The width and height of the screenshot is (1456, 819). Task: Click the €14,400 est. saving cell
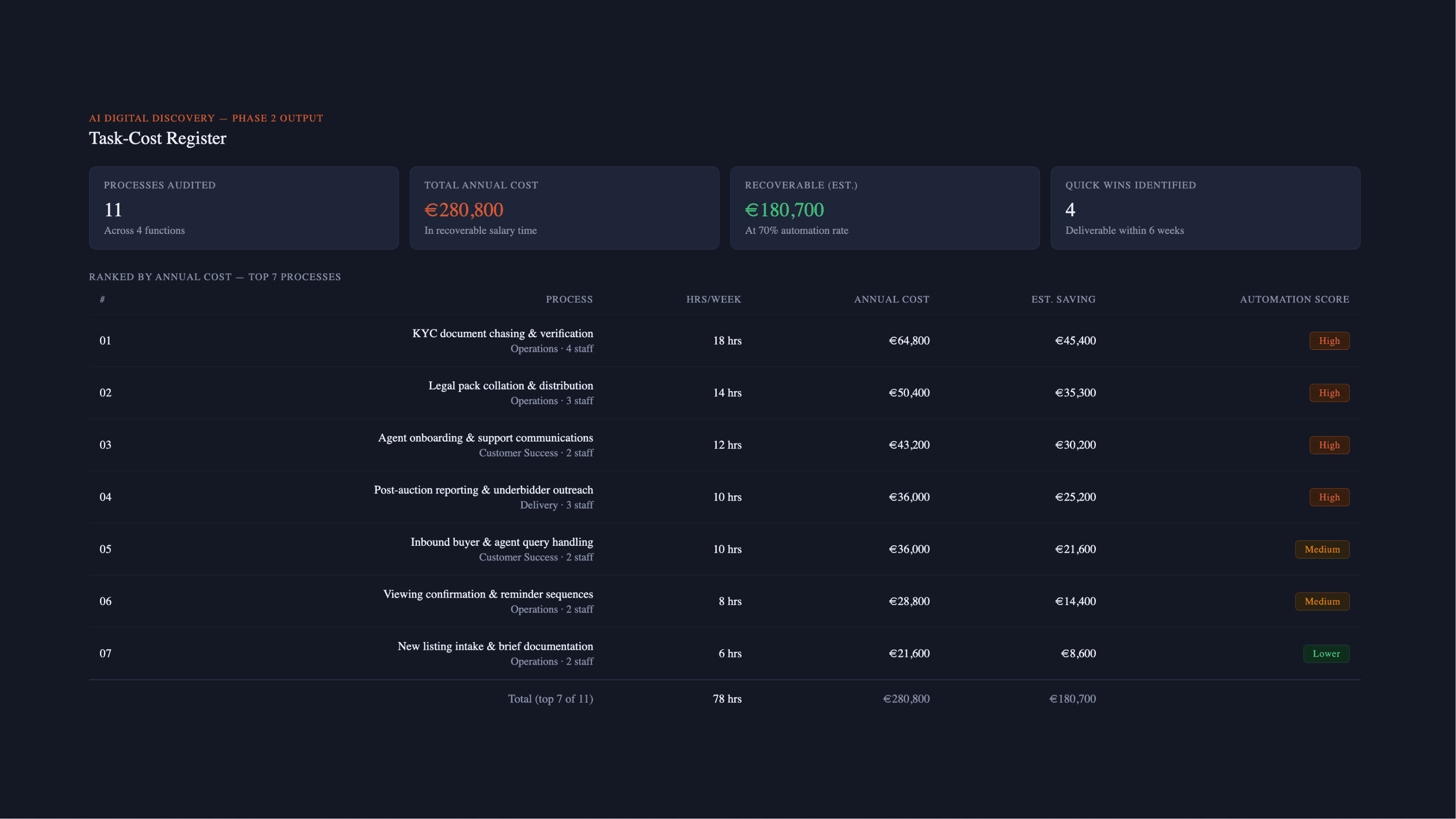[1075, 601]
